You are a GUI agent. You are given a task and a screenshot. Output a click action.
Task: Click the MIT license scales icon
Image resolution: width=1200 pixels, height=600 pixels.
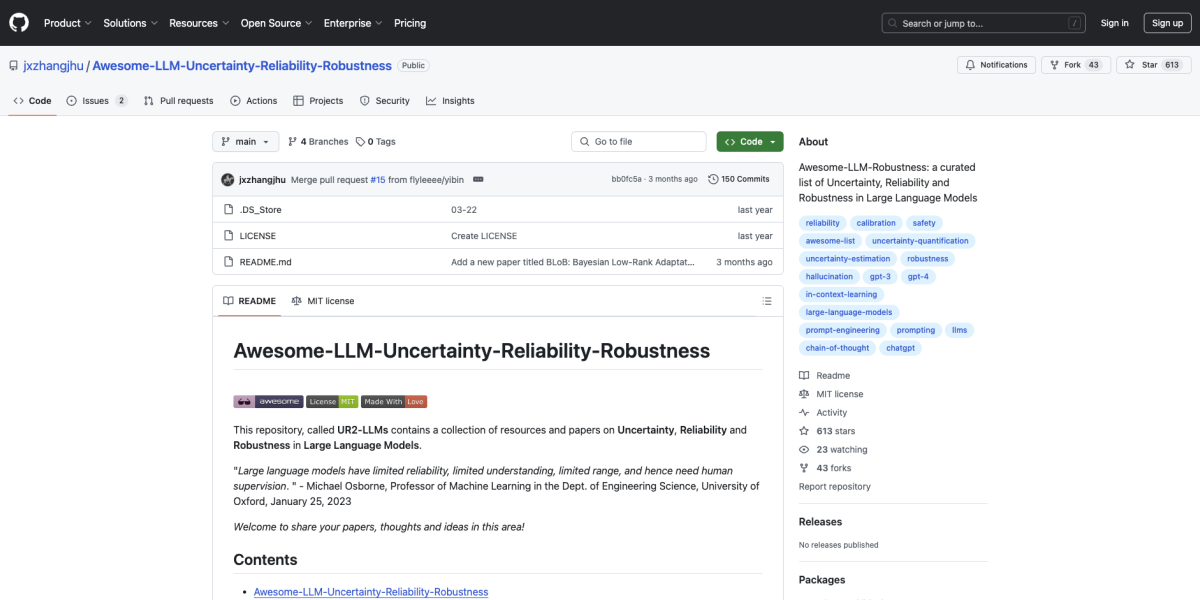tap(803, 393)
